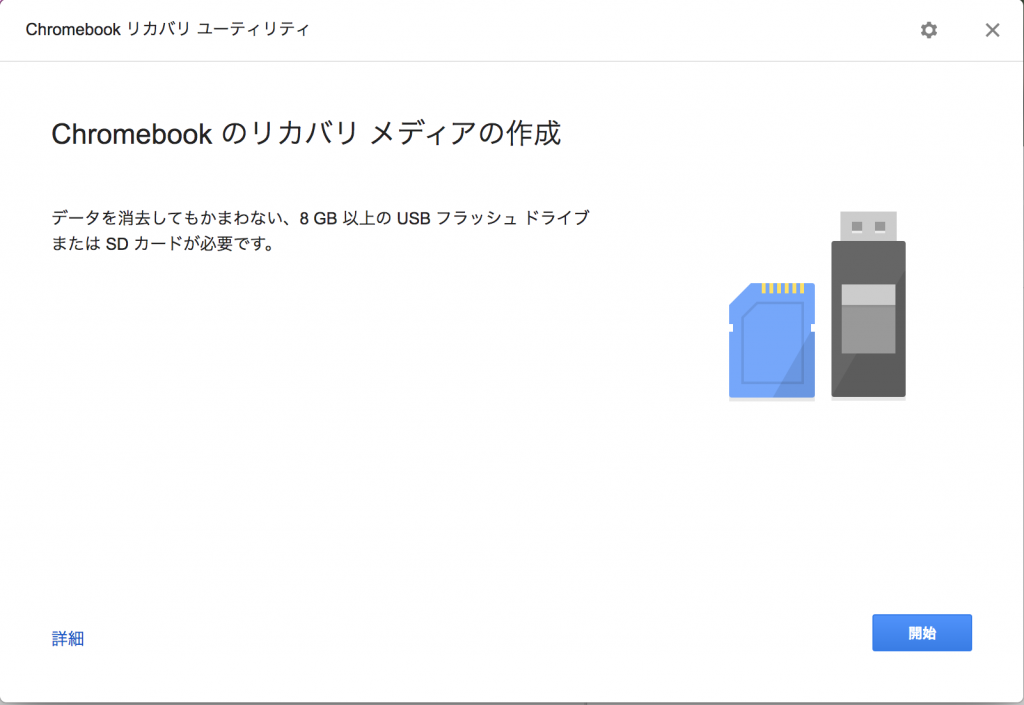1024x705 pixels.
Task: Click the heading Chromebook のリカバリ メディアの作成
Action: 306,134
